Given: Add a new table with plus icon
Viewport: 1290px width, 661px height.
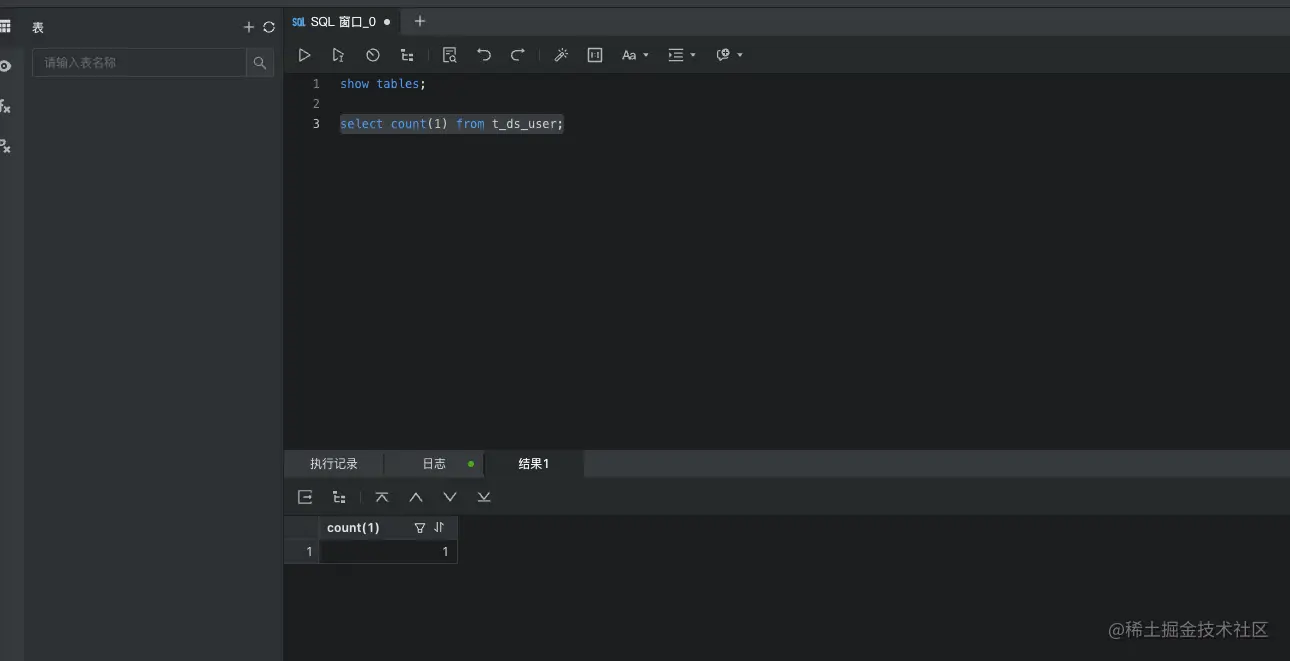Looking at the screenshot, I should click(249, 28).
